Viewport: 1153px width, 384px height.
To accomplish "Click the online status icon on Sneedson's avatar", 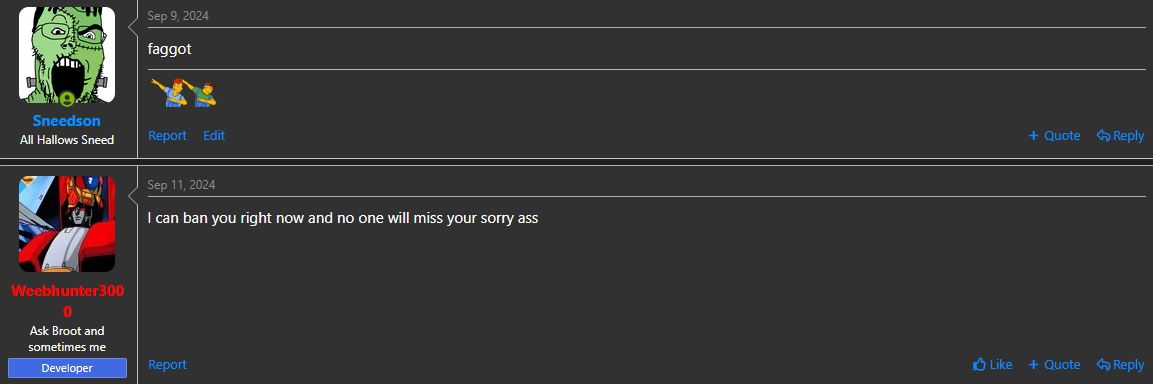I will click(67, 98).
